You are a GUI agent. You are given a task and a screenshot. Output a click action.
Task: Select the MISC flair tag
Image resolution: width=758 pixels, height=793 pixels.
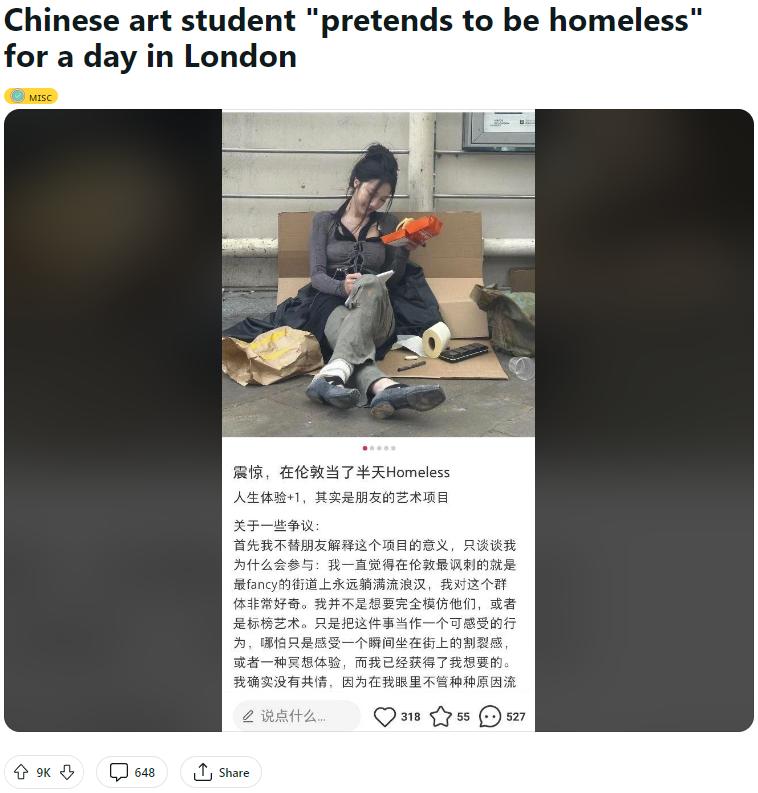tap(31, 96)
